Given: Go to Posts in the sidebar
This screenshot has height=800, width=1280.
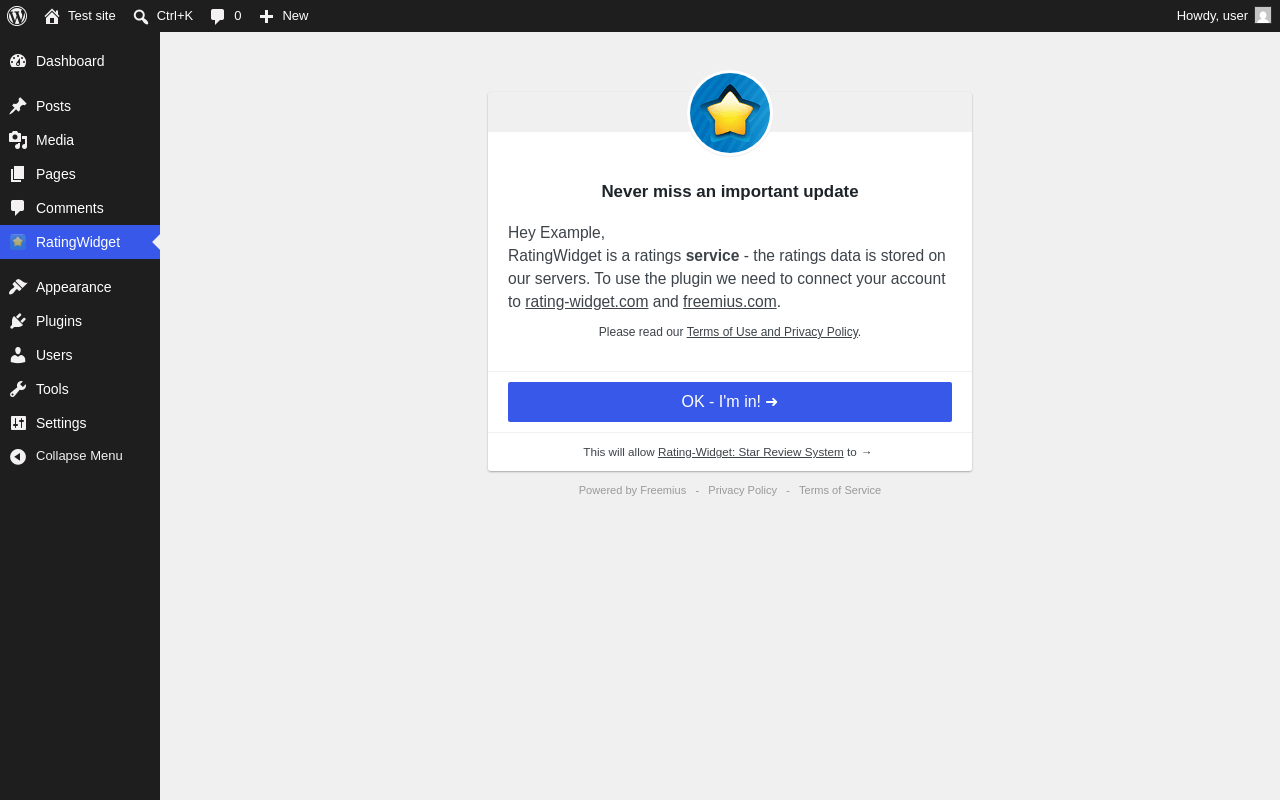Looking at the screenshot, I should click(x=80, y=106).
